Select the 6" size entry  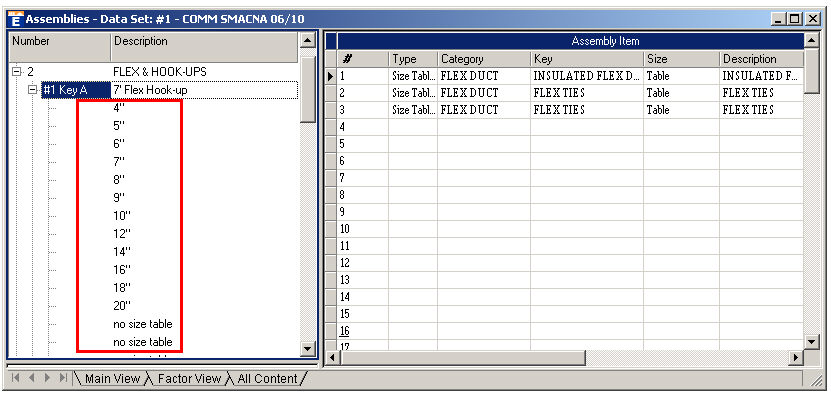119,144
